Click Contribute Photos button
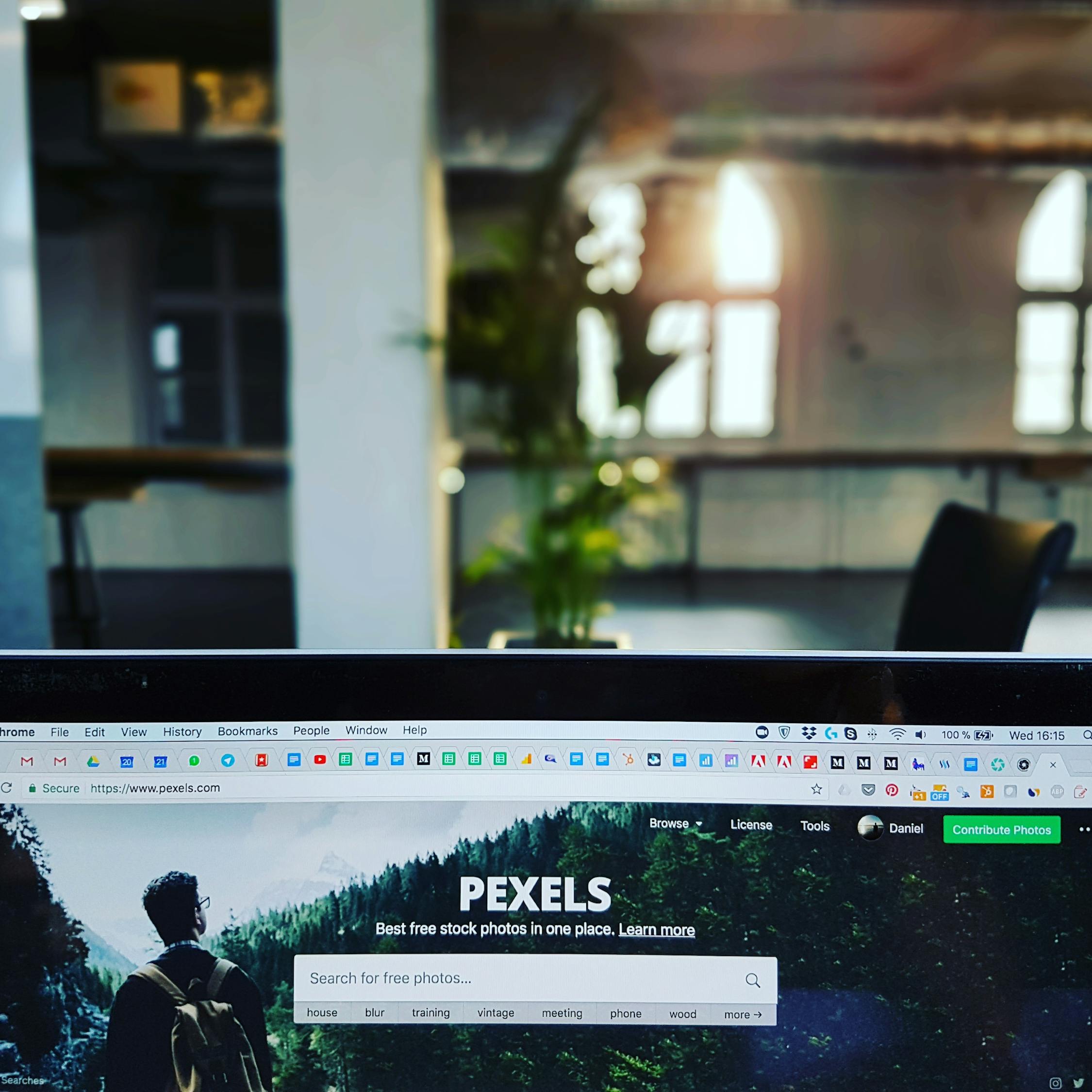This screenshot has width=1092, height=1092. [x=1001, y=828]
